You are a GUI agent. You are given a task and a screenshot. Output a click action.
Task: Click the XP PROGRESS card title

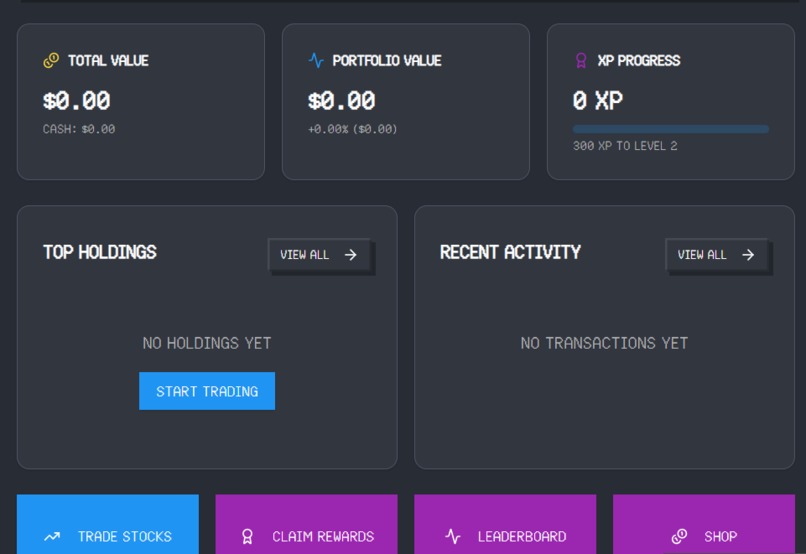[x=639, y=61]
